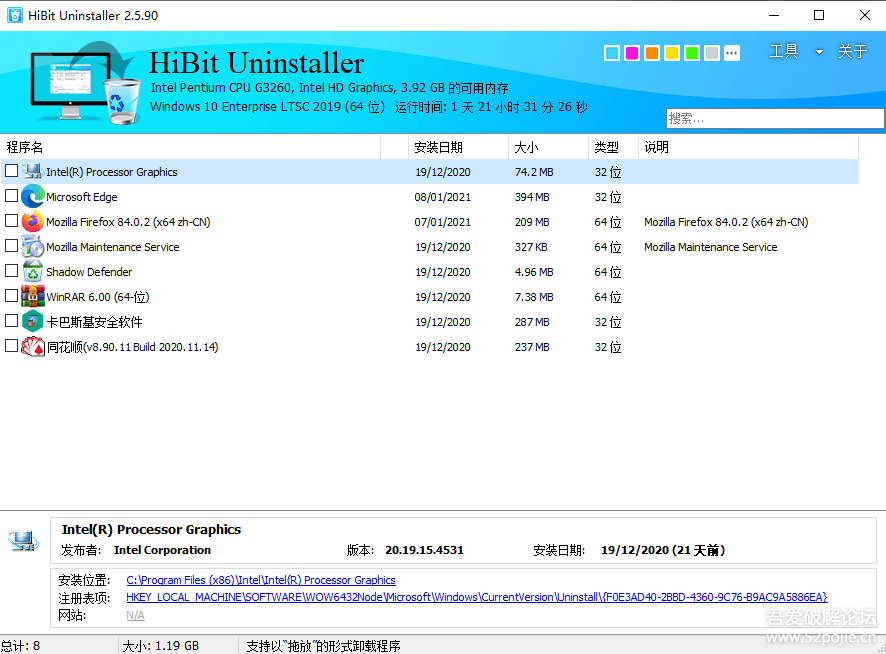Image resolution: width=886 pixels, height=654 pixels.
Task: Check the Intel(R) Processor Graphics checkbox
Action: 11,170
